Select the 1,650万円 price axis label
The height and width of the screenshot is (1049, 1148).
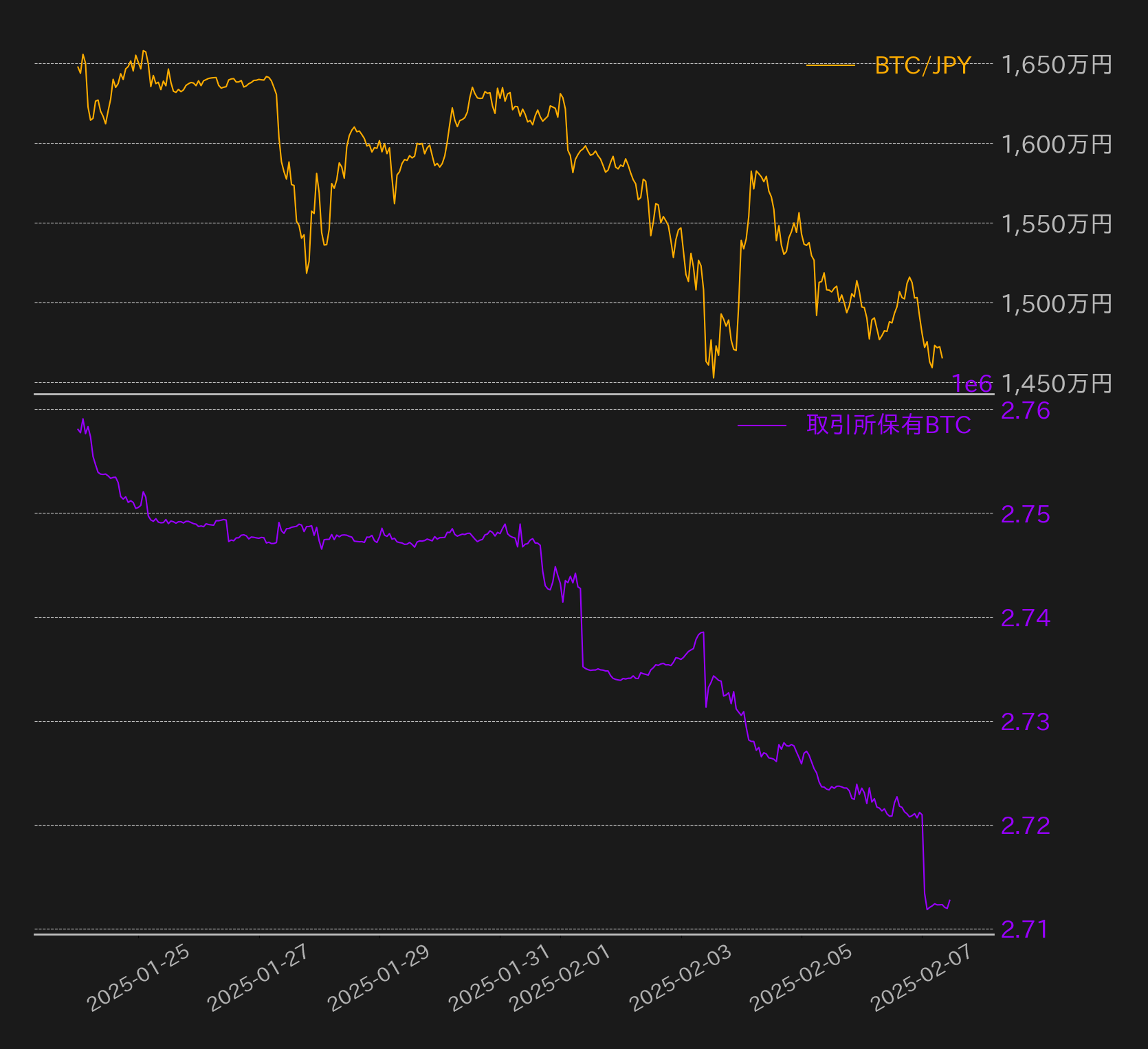1057,65
